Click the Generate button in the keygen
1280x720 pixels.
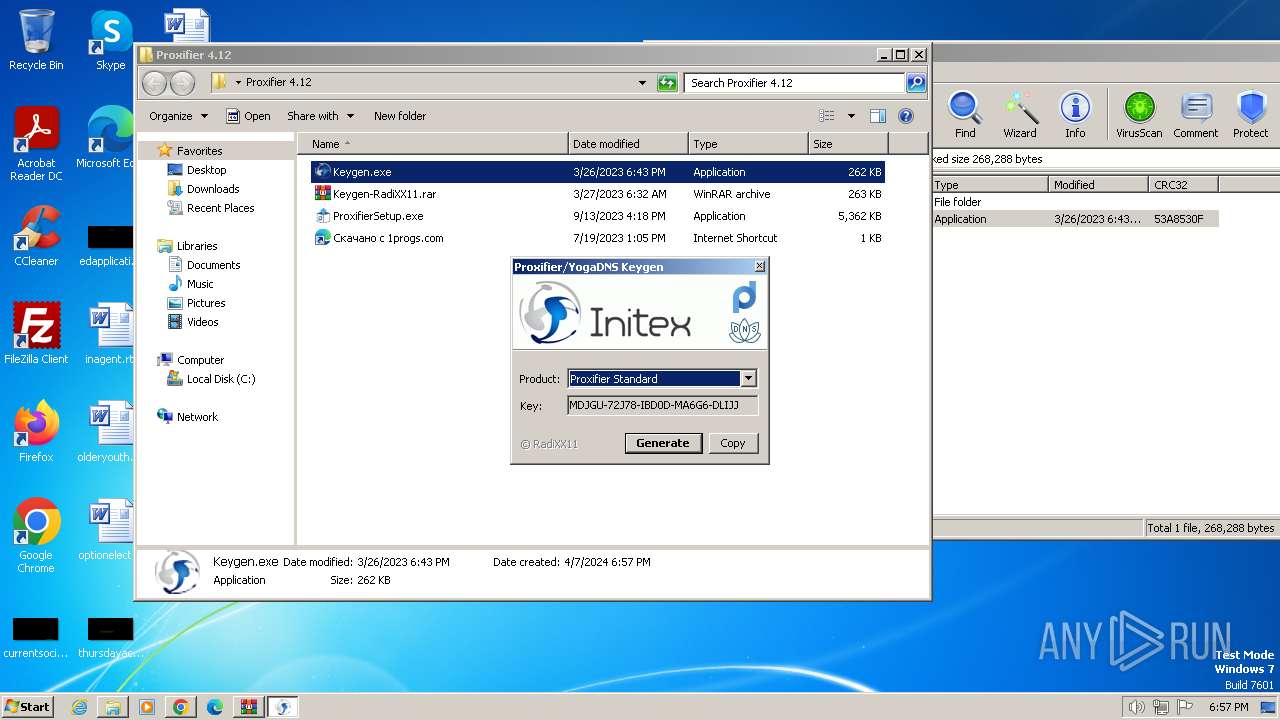[663, 443]
